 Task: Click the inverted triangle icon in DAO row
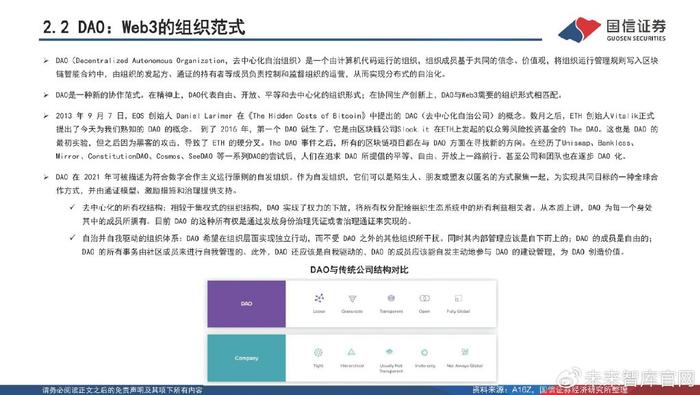(x=352, y=299)
